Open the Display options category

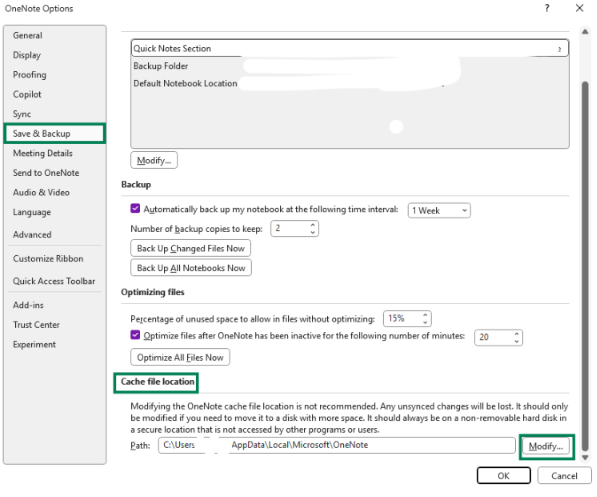pyautogui.click(x=27, y=55)
